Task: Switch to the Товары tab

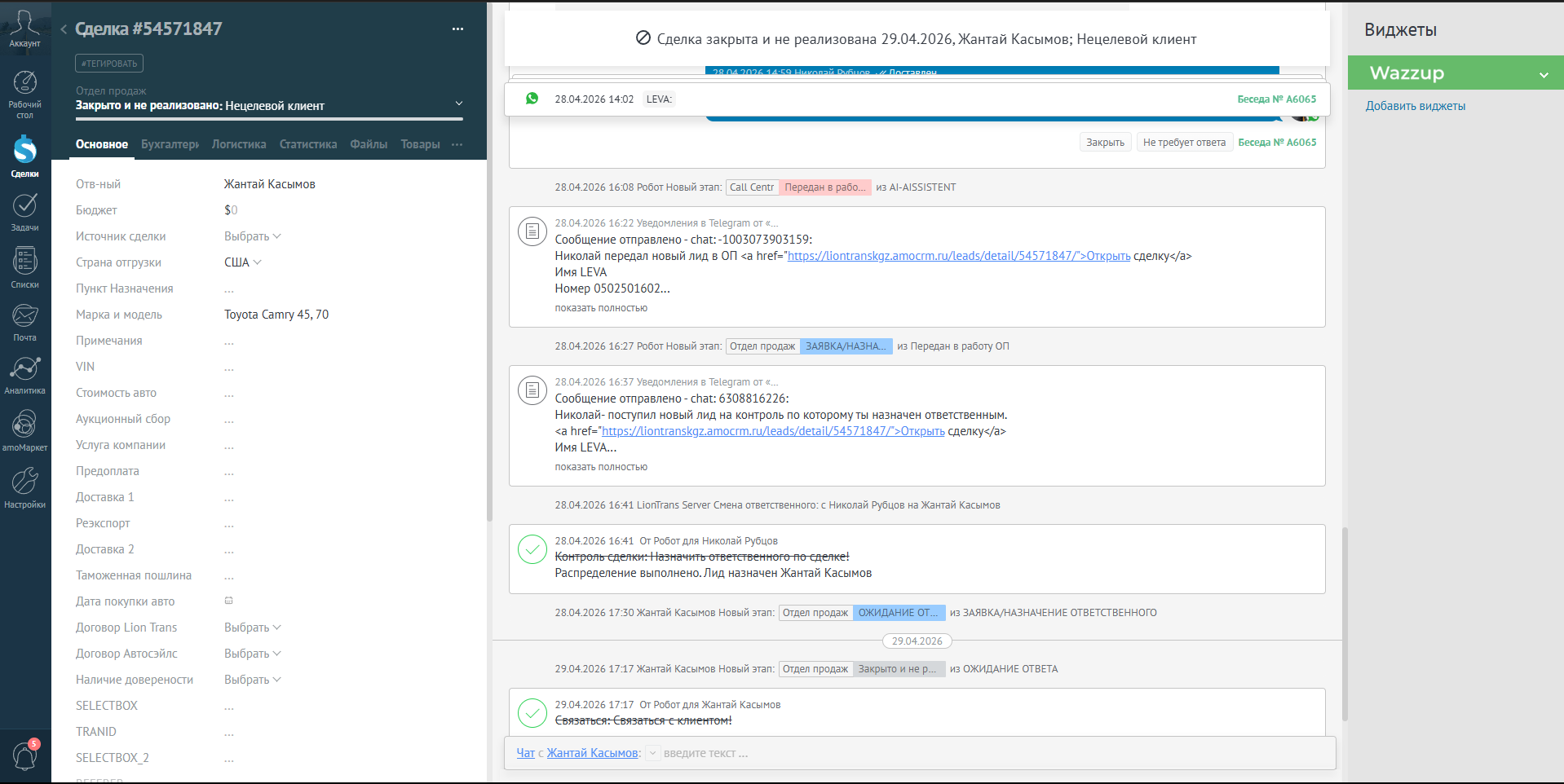Action: pyautogui.click(x=420, y=144)
